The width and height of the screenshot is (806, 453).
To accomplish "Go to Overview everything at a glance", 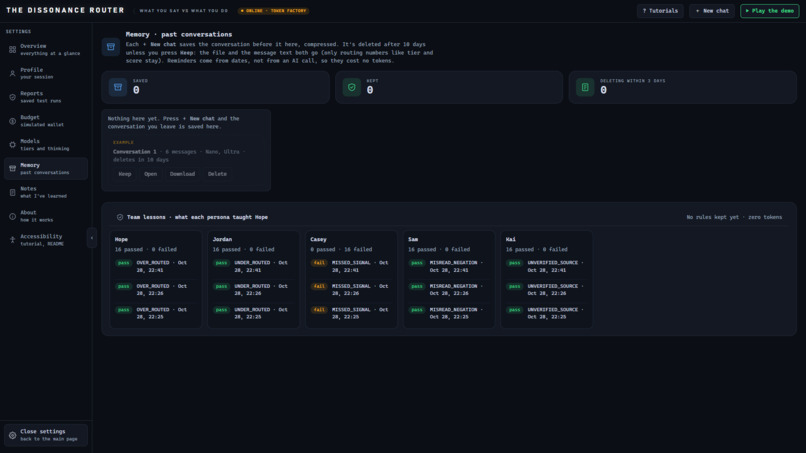I will [46, 49].
